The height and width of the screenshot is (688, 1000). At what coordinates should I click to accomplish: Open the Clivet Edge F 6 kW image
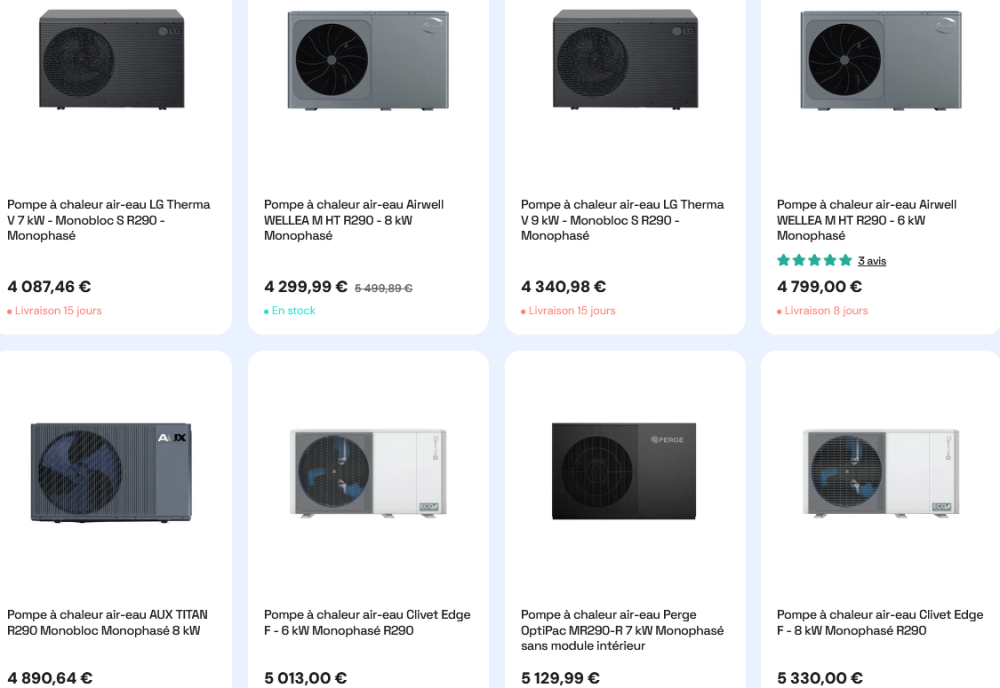(368, 472)
